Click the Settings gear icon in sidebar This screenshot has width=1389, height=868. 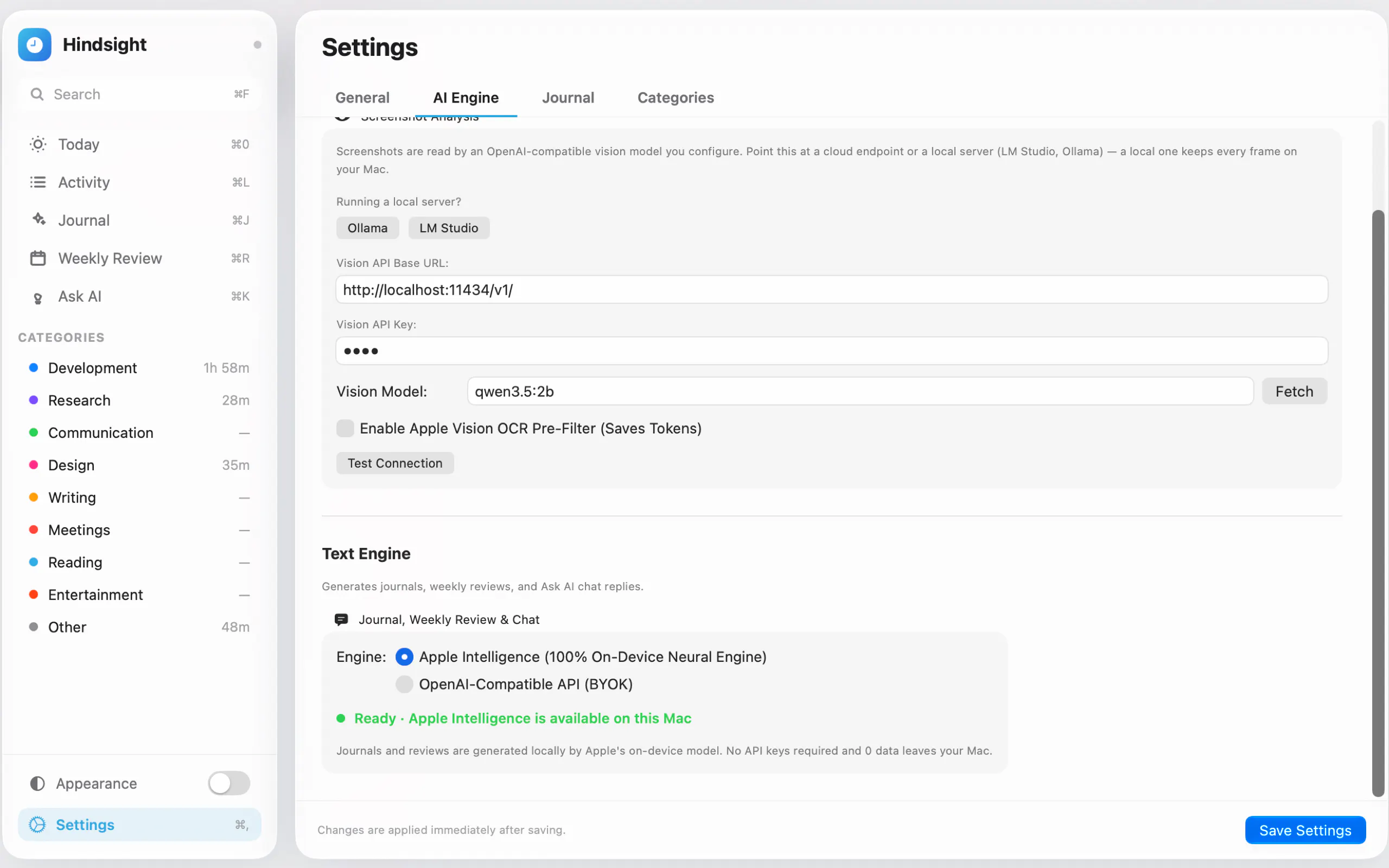37,825
